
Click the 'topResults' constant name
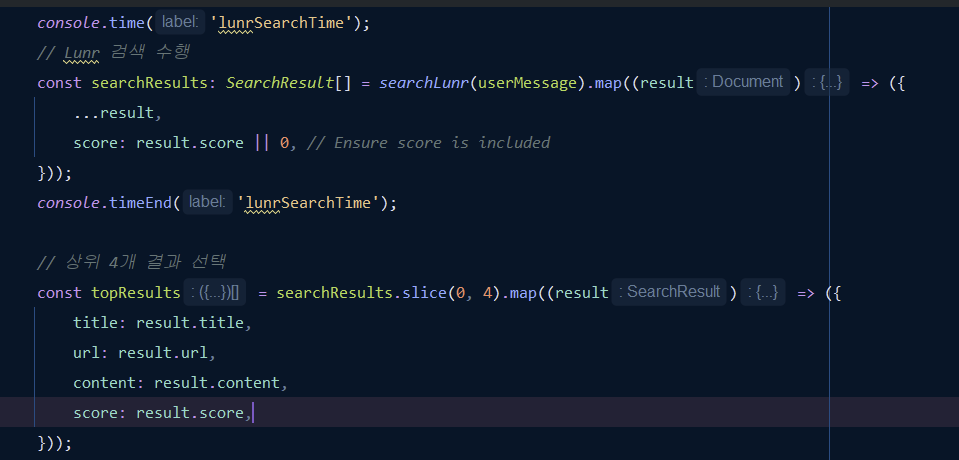pyautogui.click(x=136, y=293)
